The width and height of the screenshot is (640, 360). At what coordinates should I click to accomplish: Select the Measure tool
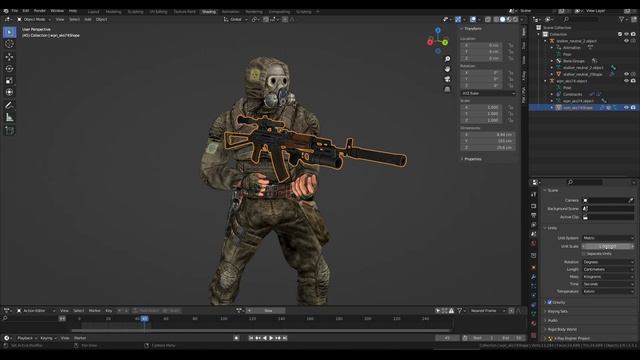9,118
